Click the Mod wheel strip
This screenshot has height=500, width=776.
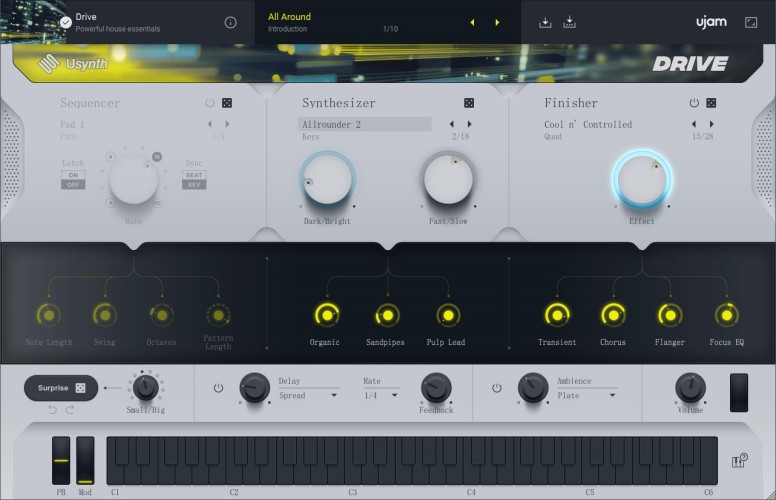pos(85,460)
